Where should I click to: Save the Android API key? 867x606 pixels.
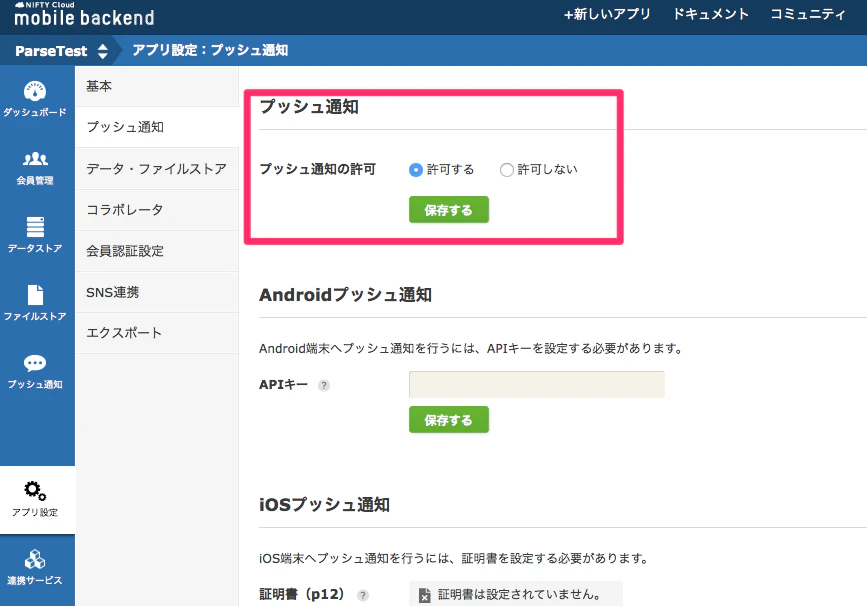[448, 420]
